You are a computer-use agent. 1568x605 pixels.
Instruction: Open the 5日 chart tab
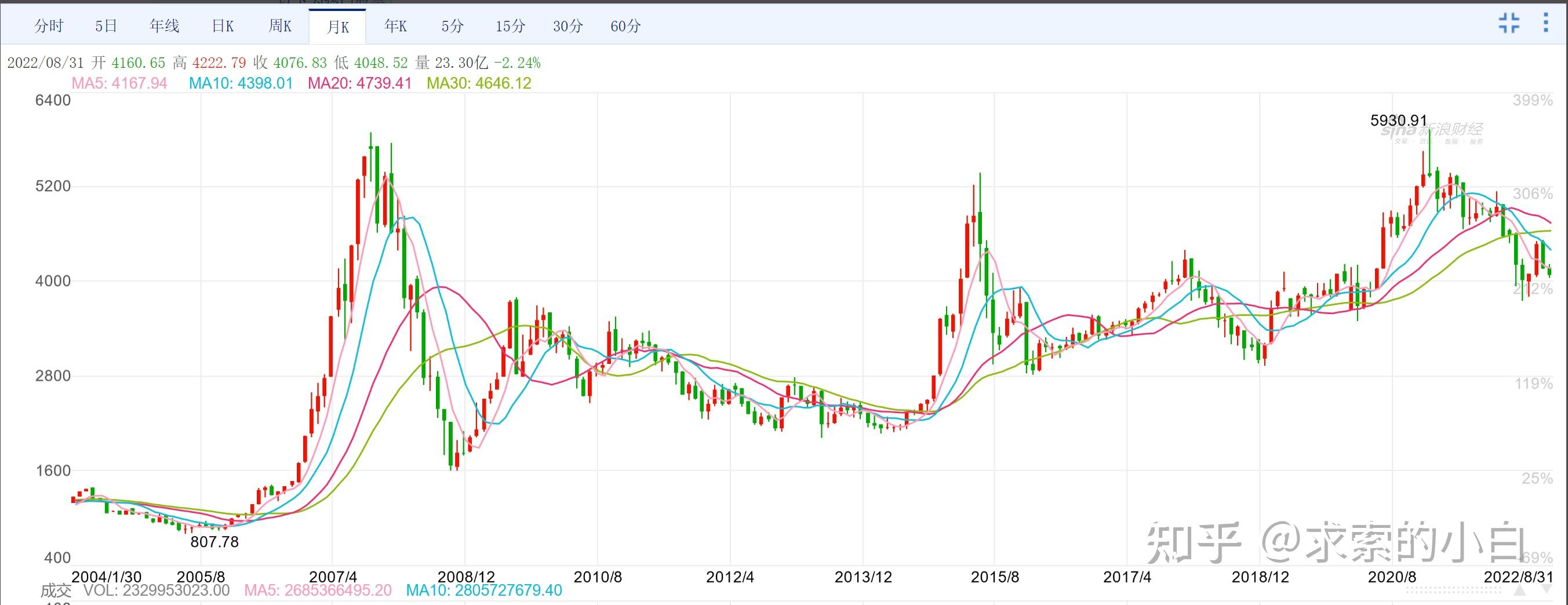106,26
